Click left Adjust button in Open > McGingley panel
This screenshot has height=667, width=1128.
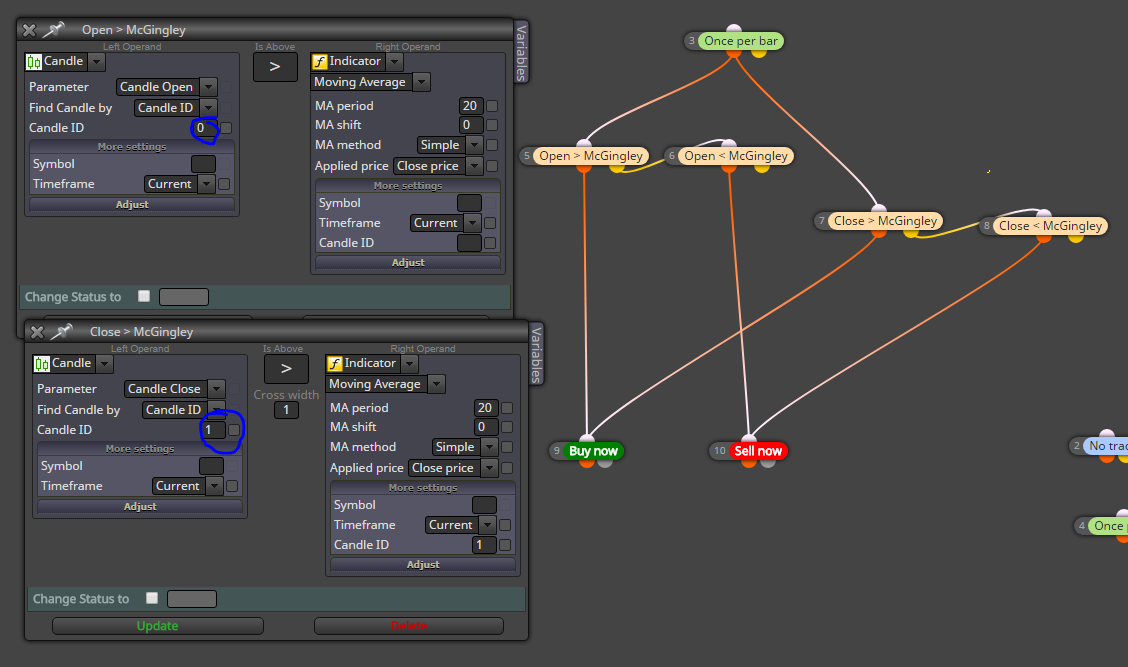[132, 205]
